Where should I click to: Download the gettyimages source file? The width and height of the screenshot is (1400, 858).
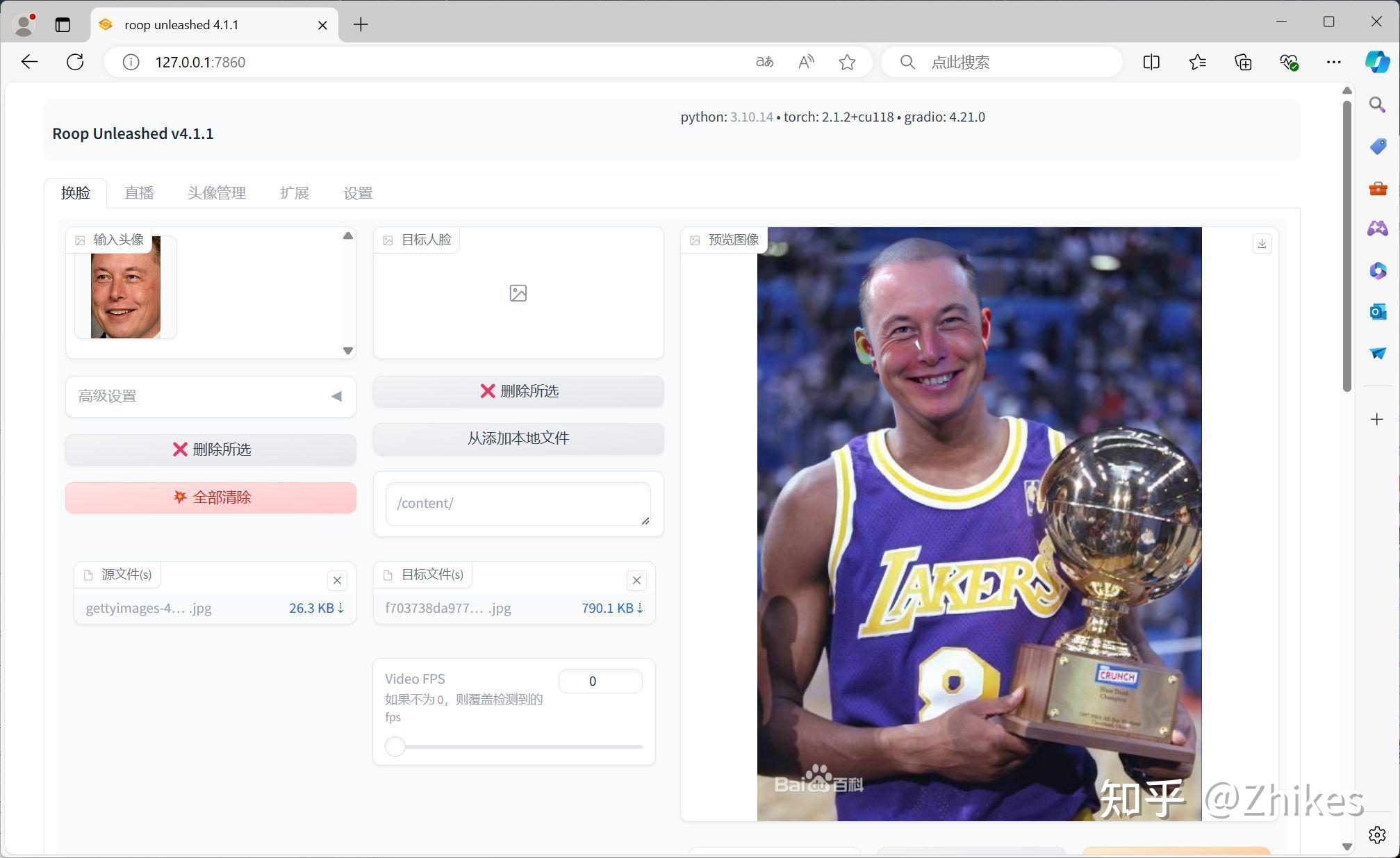tap(339, 608)
